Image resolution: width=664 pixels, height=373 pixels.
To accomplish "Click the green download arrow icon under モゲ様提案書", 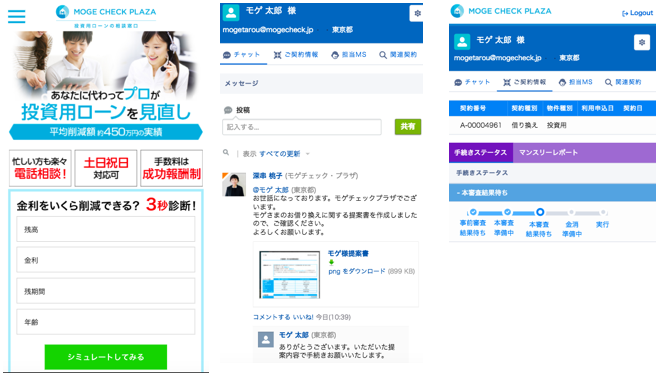I will click(331, 263).
